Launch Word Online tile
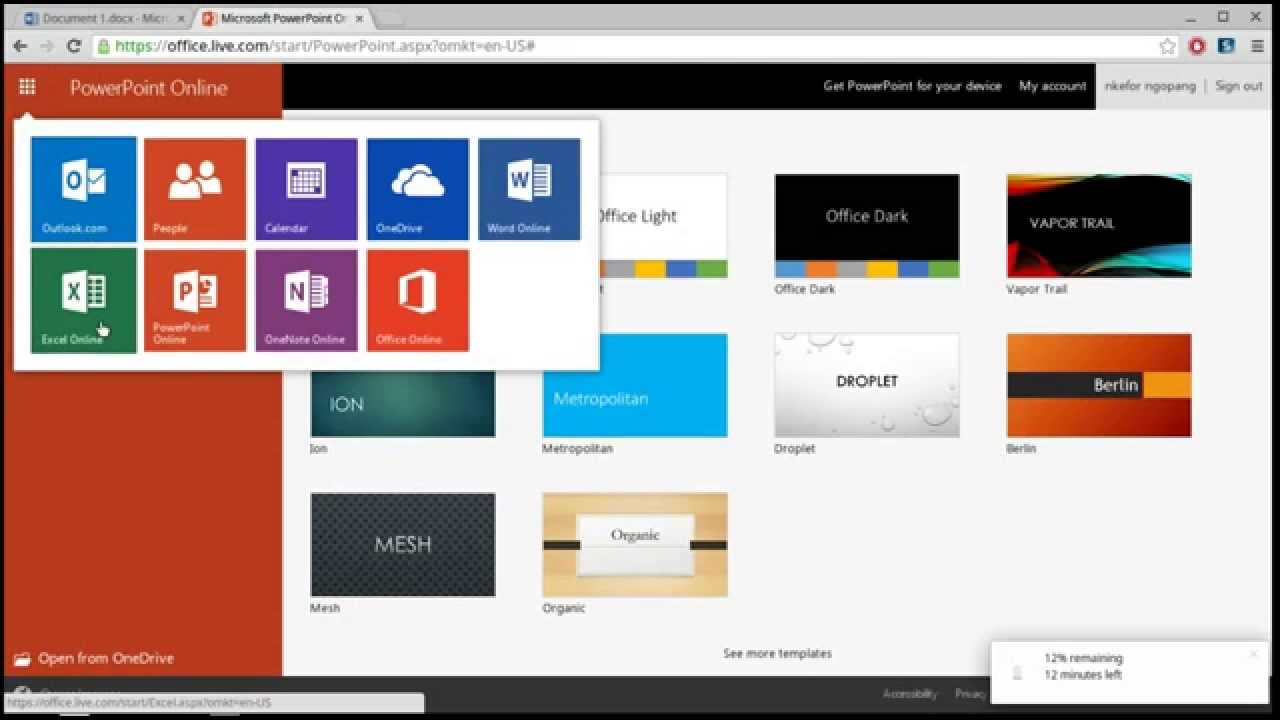This screenshot has height=720, width=1280. pyautogui.click(x=529, y=189)
